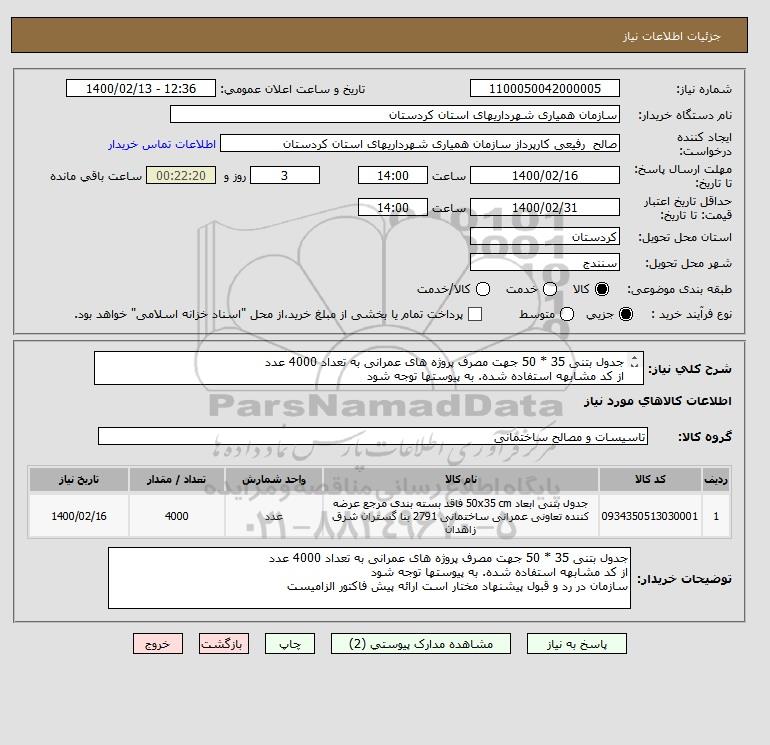Click the خروج exit button
770x745 pixels.
[158, 644]
